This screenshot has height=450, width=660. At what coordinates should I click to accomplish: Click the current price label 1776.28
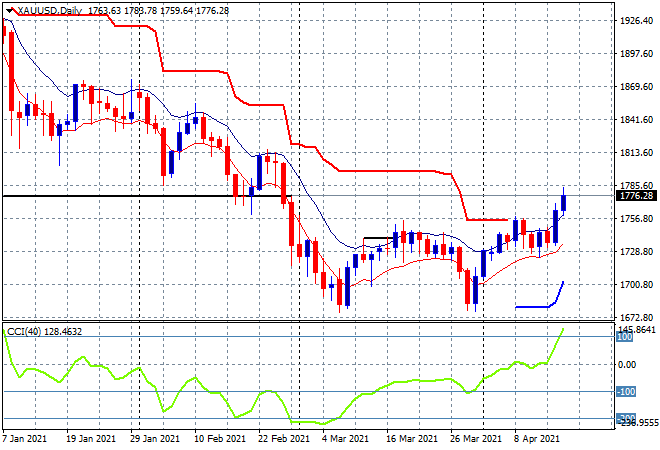click(636, 196)
